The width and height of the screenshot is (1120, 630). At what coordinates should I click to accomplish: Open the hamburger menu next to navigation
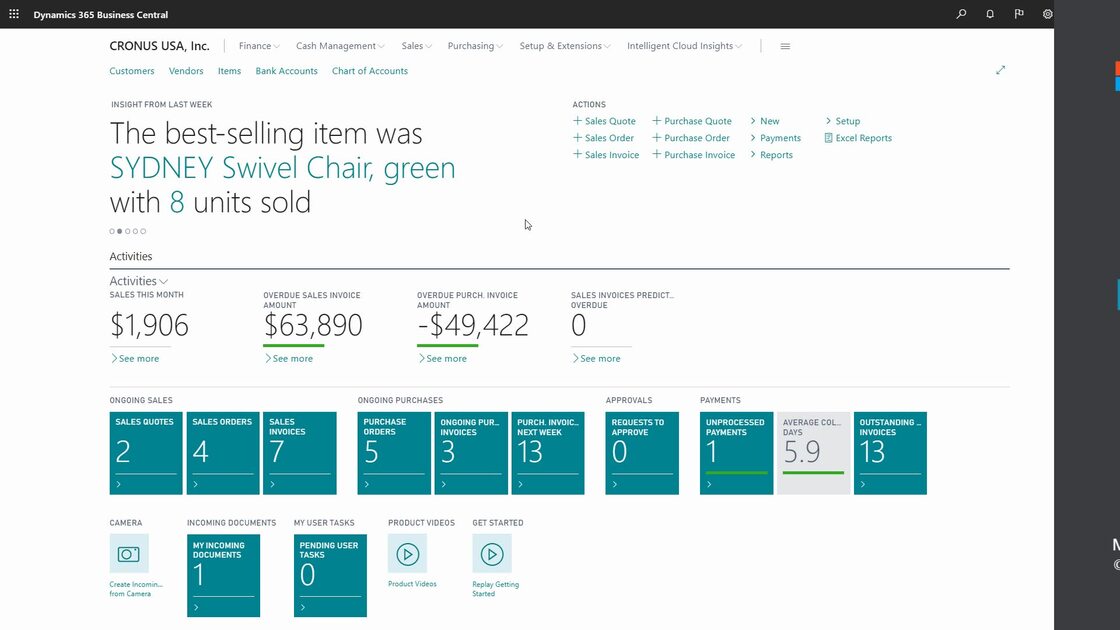pyautogui.click(x=785, y=45)
